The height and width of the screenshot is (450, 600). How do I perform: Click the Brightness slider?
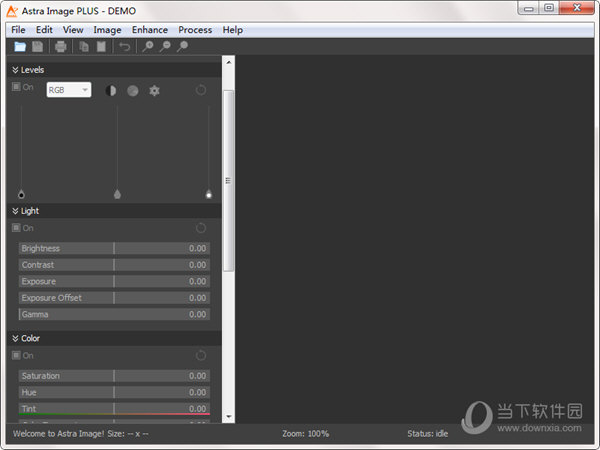(x=114, y=248)
